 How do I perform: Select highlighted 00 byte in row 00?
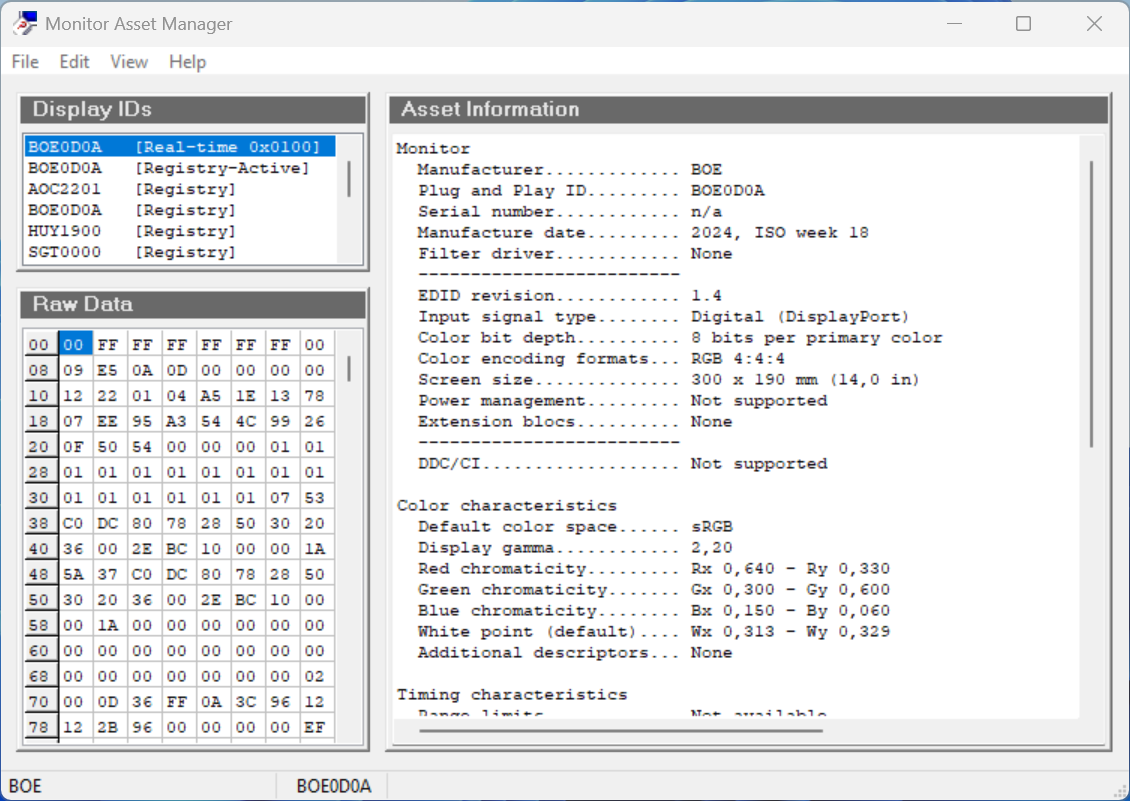pyautogui.click(x=75, y=345)
